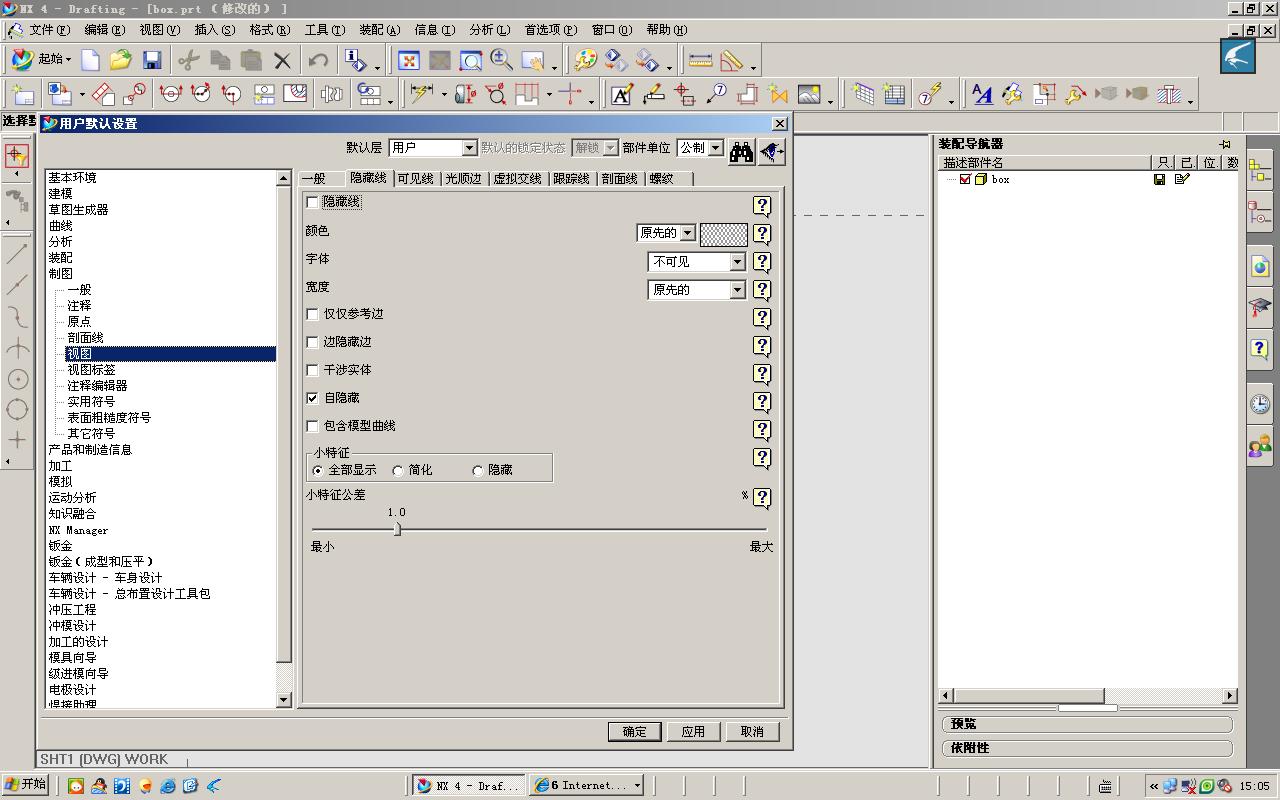Click the Internet Explorer taskbar group button
The image size is (1280, 800).
click(587, 786)
